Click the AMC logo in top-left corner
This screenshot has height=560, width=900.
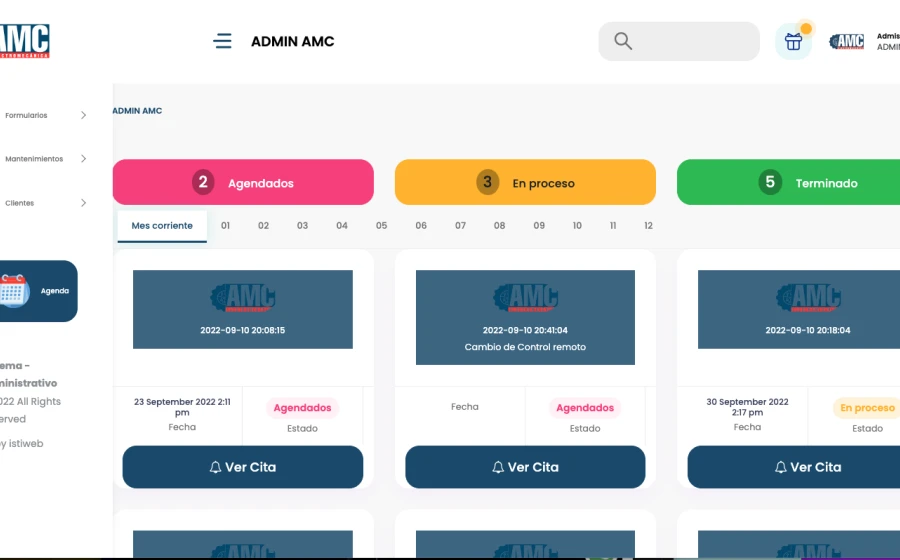25,41
